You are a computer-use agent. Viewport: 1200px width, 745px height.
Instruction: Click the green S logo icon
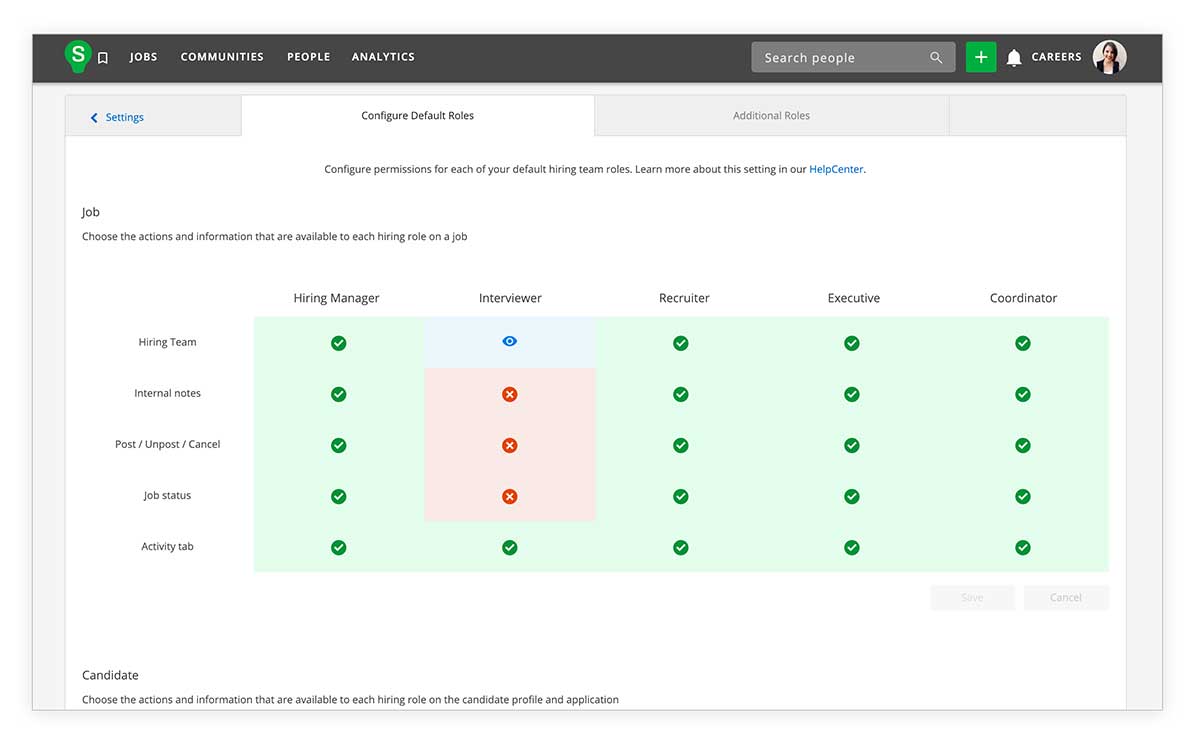77,56
